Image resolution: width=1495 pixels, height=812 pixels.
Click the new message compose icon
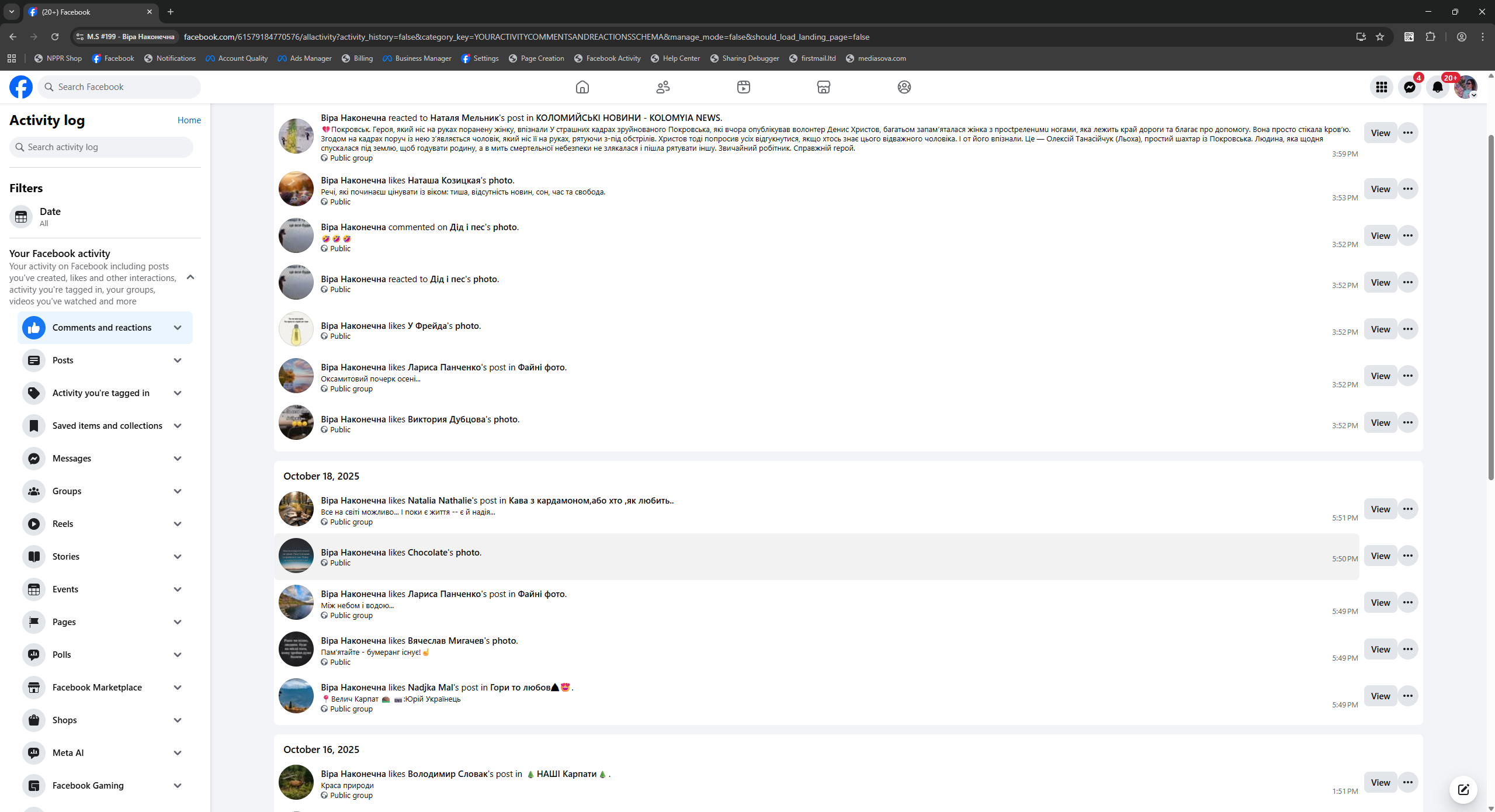(1463, 790)
